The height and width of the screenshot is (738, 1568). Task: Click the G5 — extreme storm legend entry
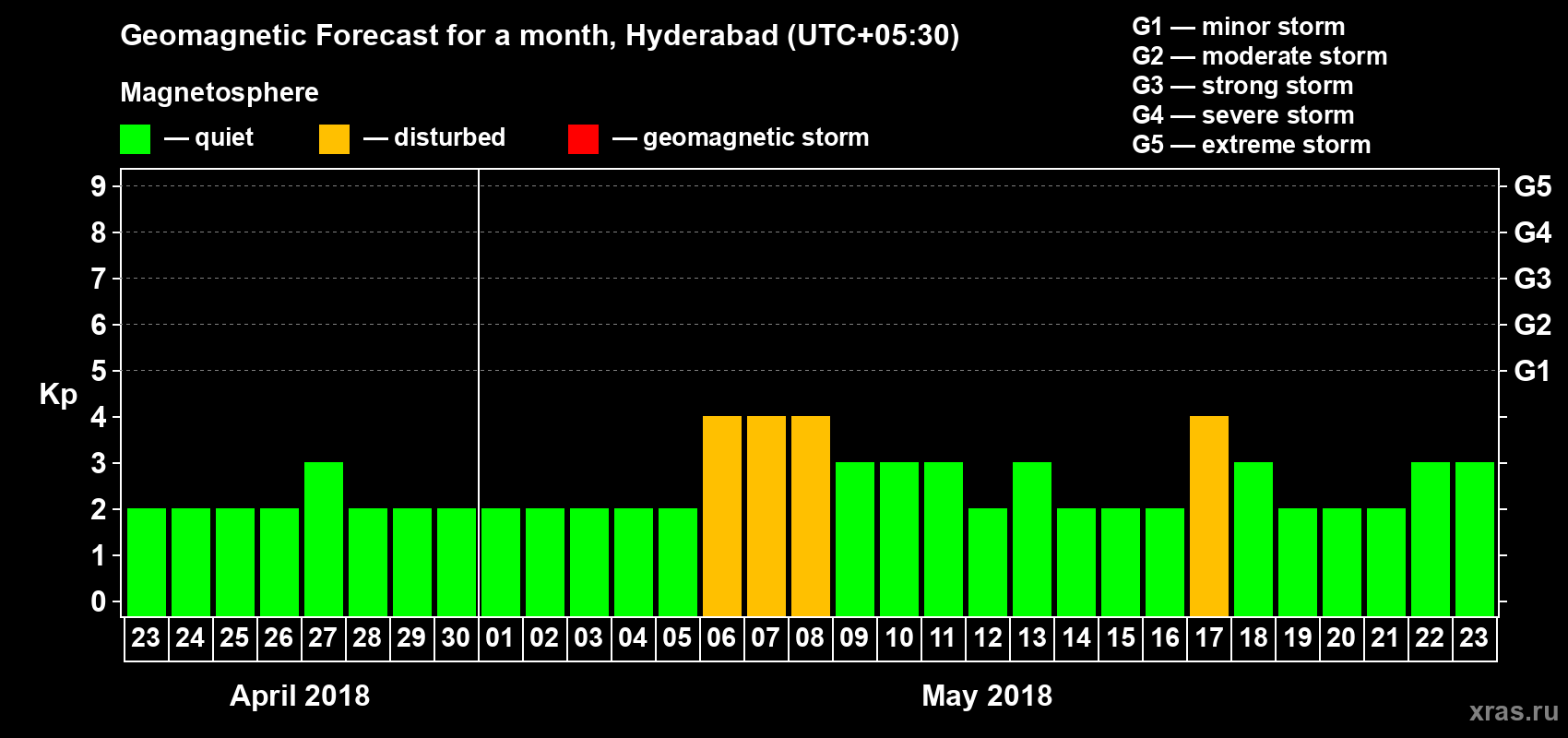click(1252, 145)
